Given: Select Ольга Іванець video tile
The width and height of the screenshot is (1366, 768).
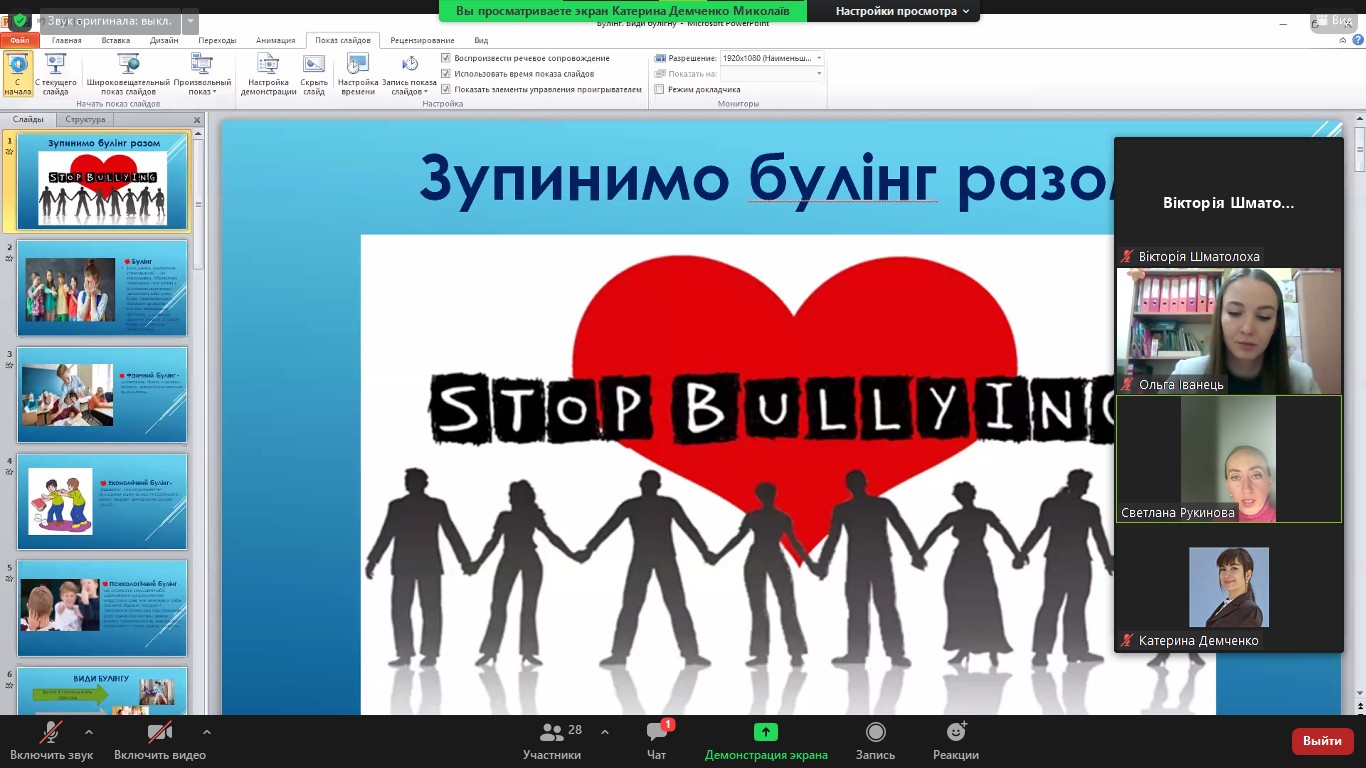Looking at the screenshot, I should [1229, 330].
